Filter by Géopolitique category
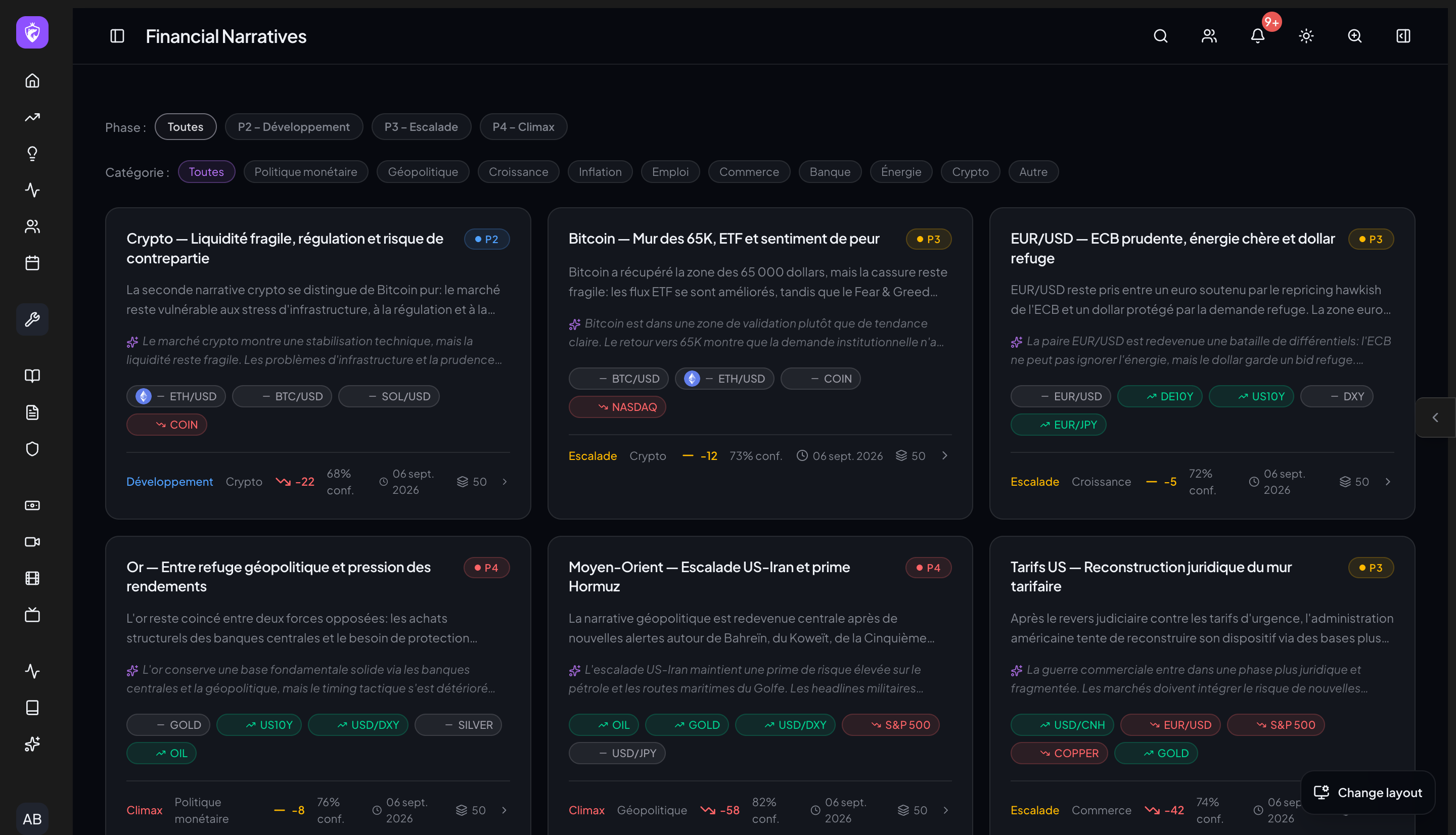This screenshot has height=835, width=1456. 423,171
